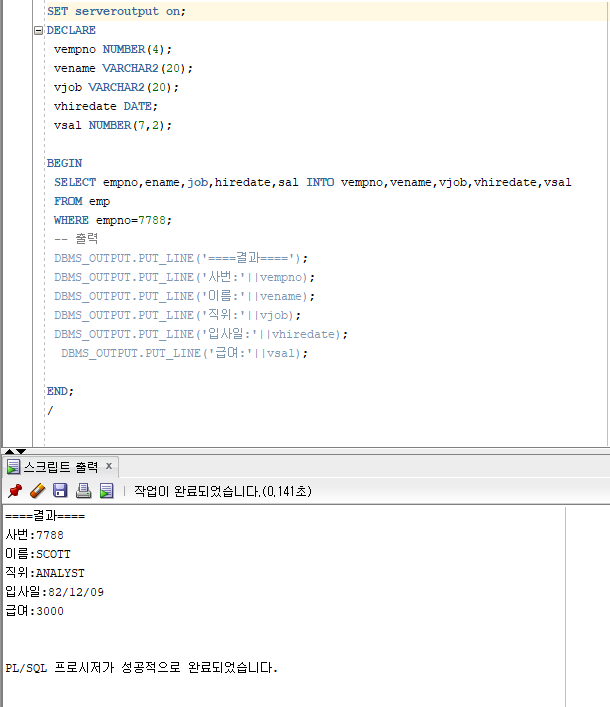
Task: Print the script output with printer icon
Action: pyautogui.click(x=83, y=491)
